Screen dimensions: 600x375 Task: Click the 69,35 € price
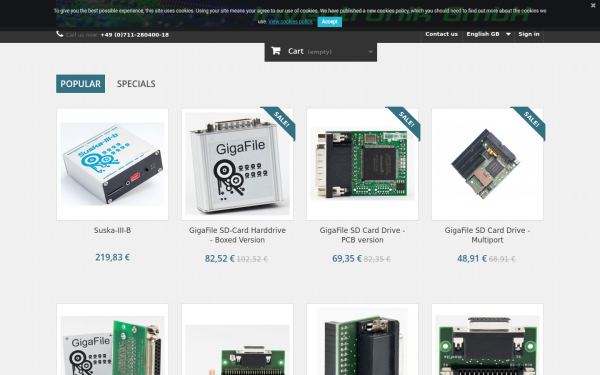[347, 259]
